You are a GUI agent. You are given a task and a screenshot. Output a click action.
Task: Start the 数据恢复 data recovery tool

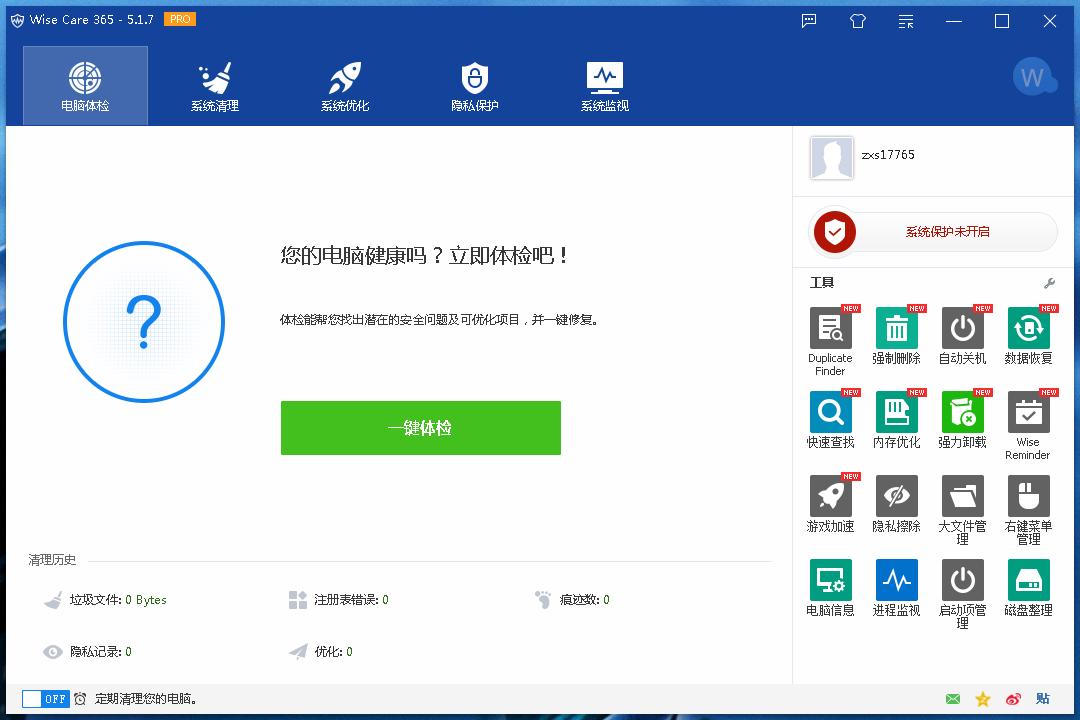point(1028,328)
